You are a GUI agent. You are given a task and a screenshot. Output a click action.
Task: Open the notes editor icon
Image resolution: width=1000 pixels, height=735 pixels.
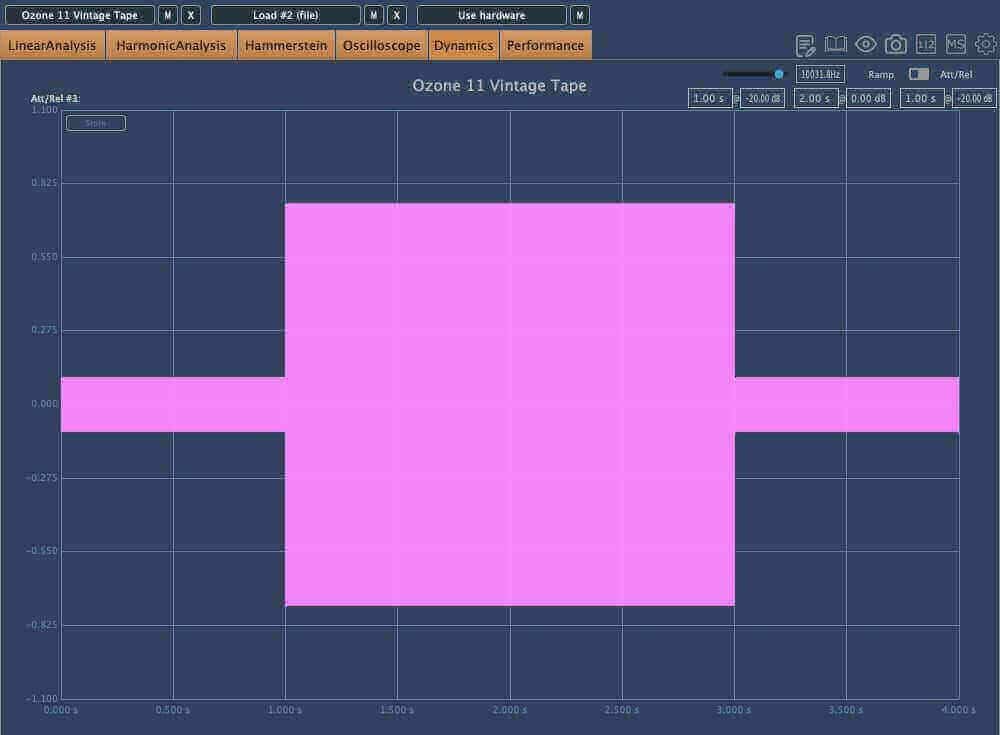[805, 45]
